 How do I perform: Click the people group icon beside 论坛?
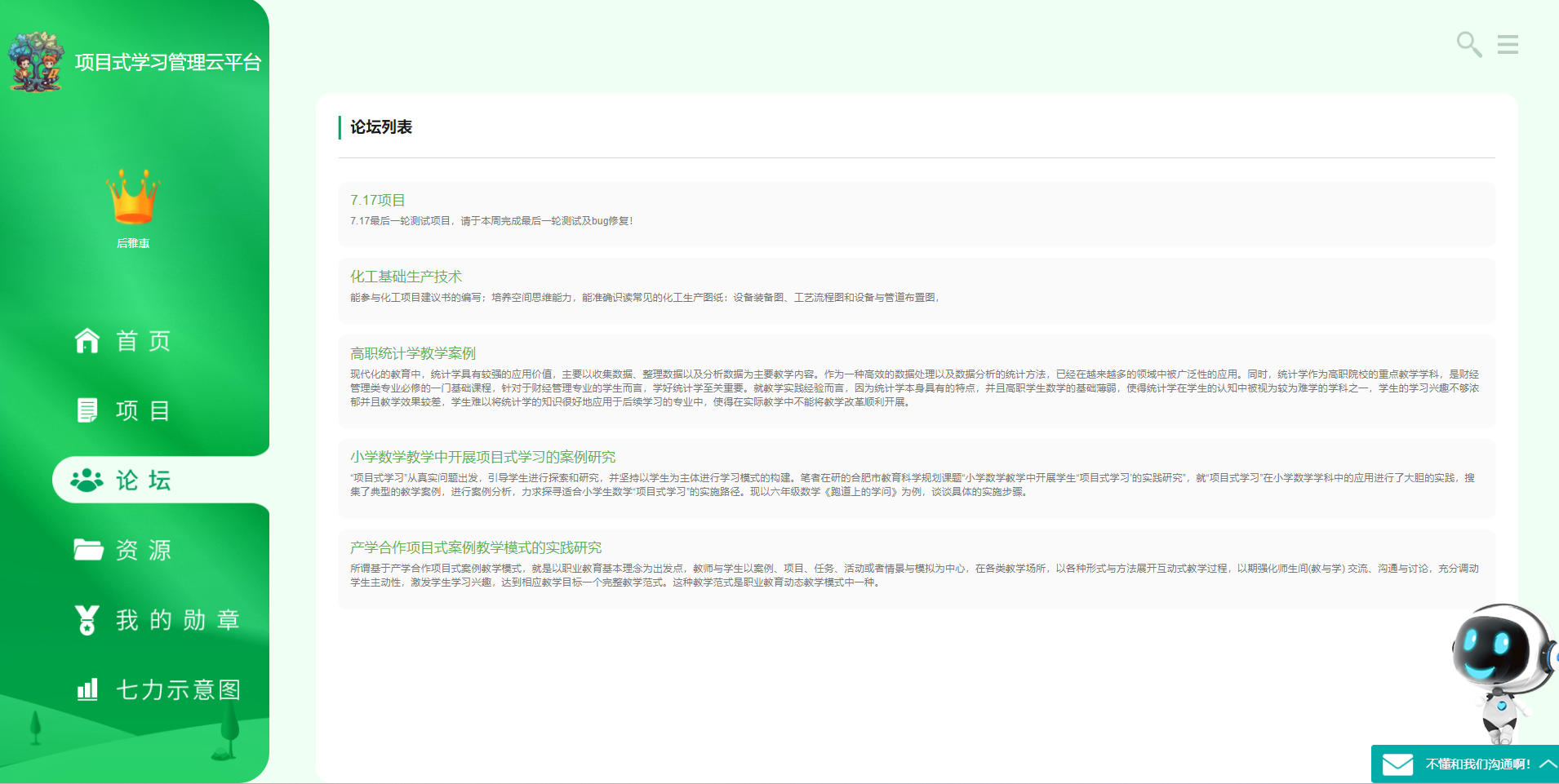(87, 481)
